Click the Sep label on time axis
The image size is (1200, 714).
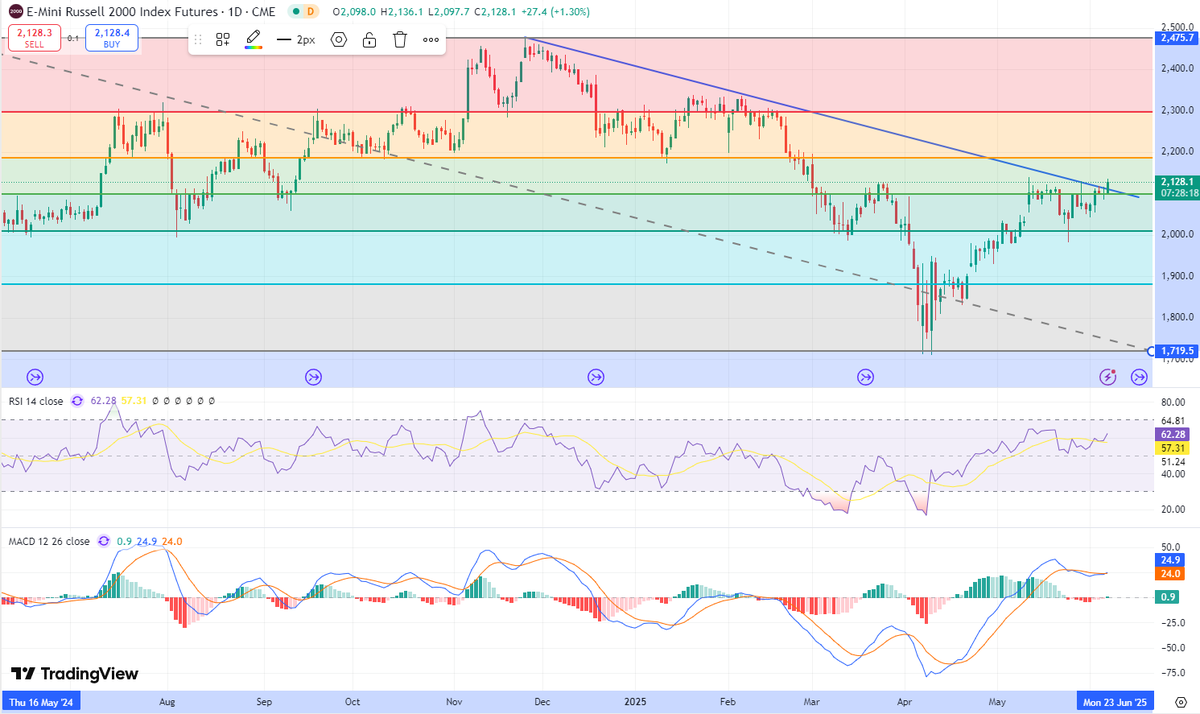point(263,702)
